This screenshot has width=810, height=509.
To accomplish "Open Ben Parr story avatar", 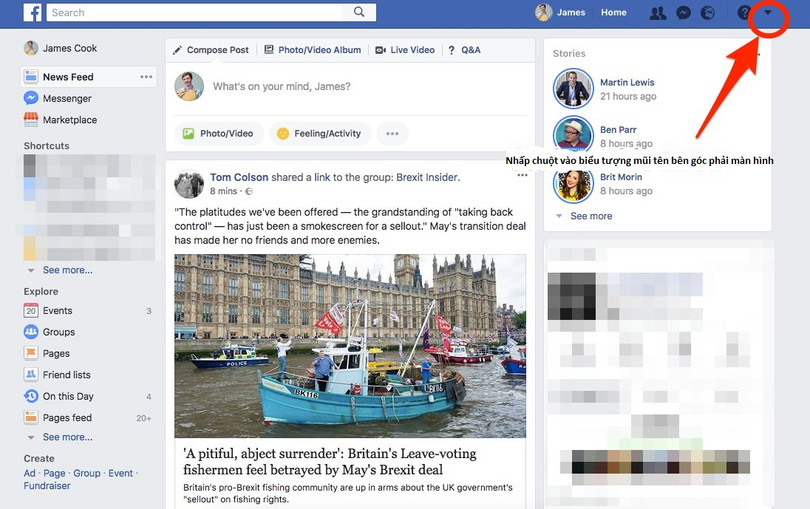I will (x=573, y=133).
